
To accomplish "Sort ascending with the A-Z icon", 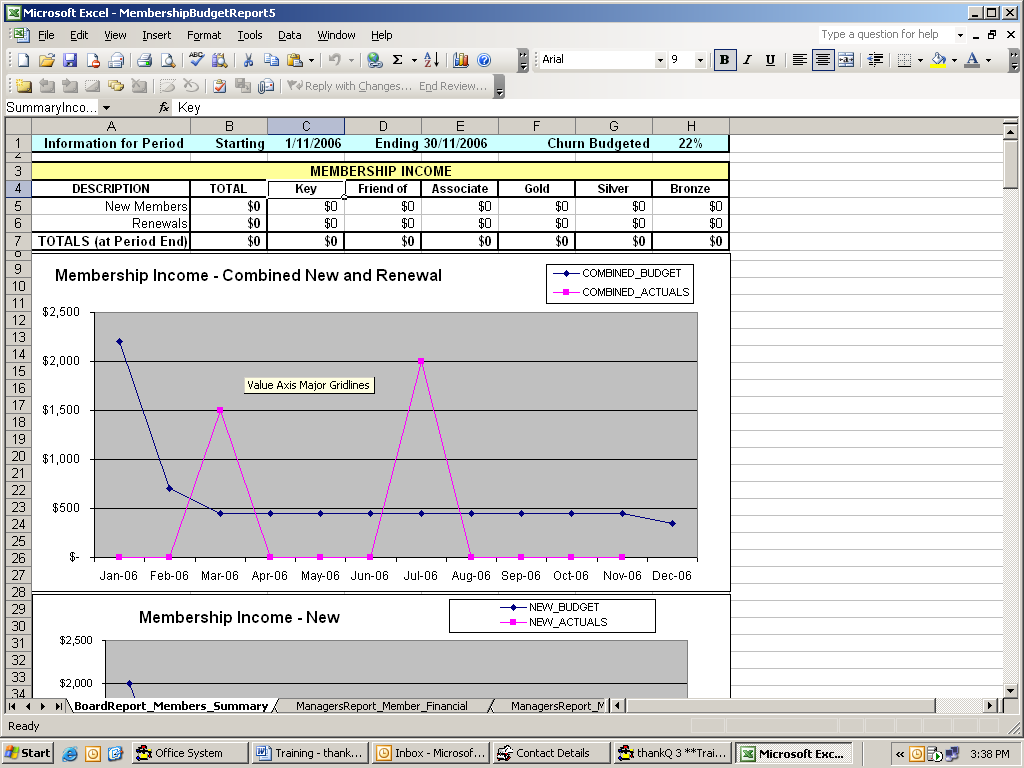I will 432,60.
